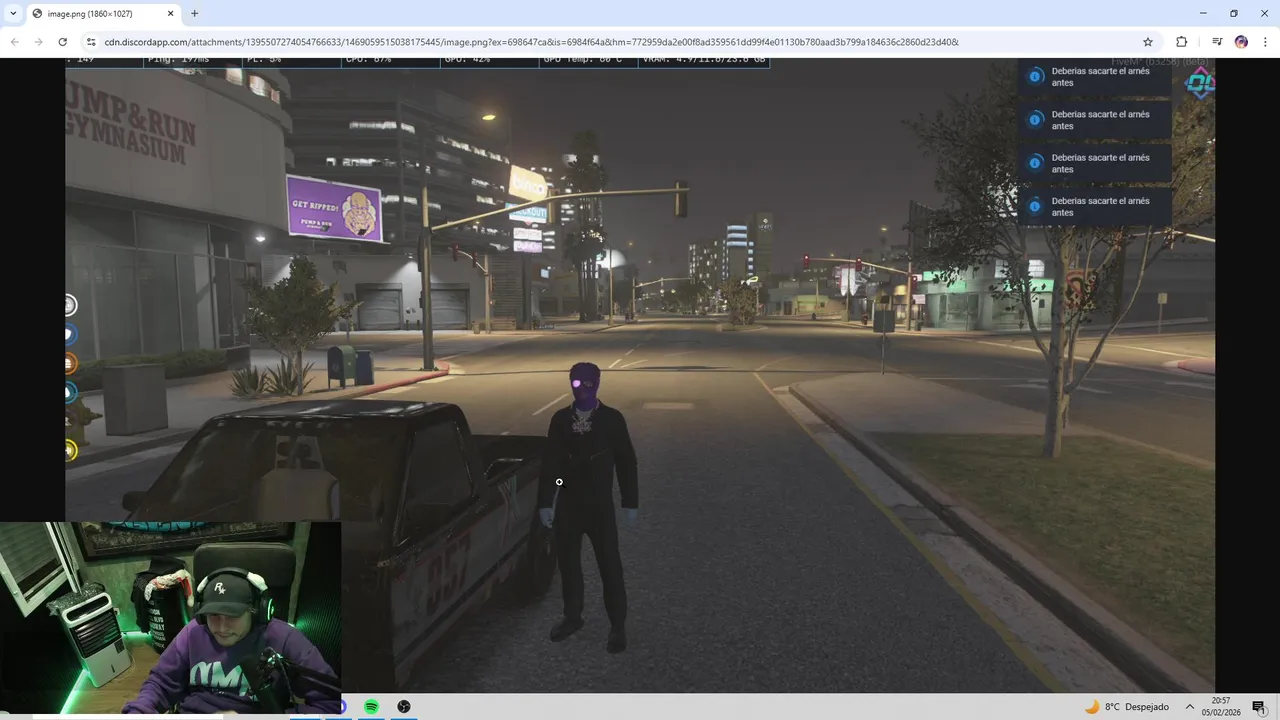Click the blue armor shield indicator
Viewport: 1280px width, 720px height.
click(x=70, y=334)
